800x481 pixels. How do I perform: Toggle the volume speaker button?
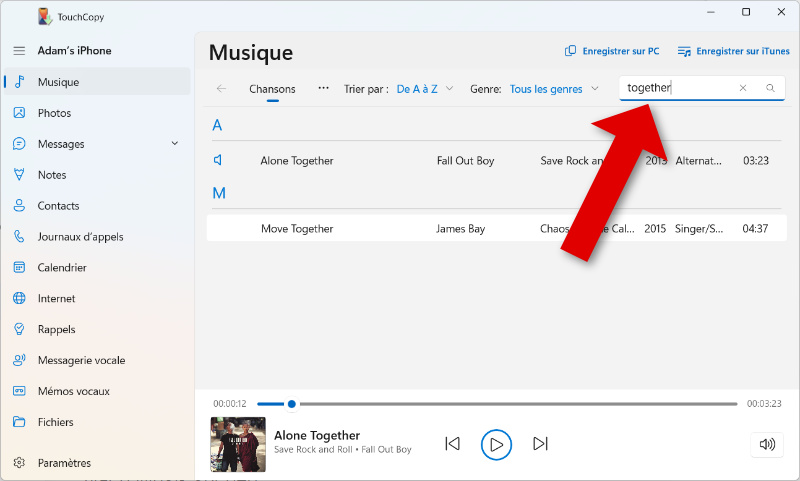coord(767,444)
